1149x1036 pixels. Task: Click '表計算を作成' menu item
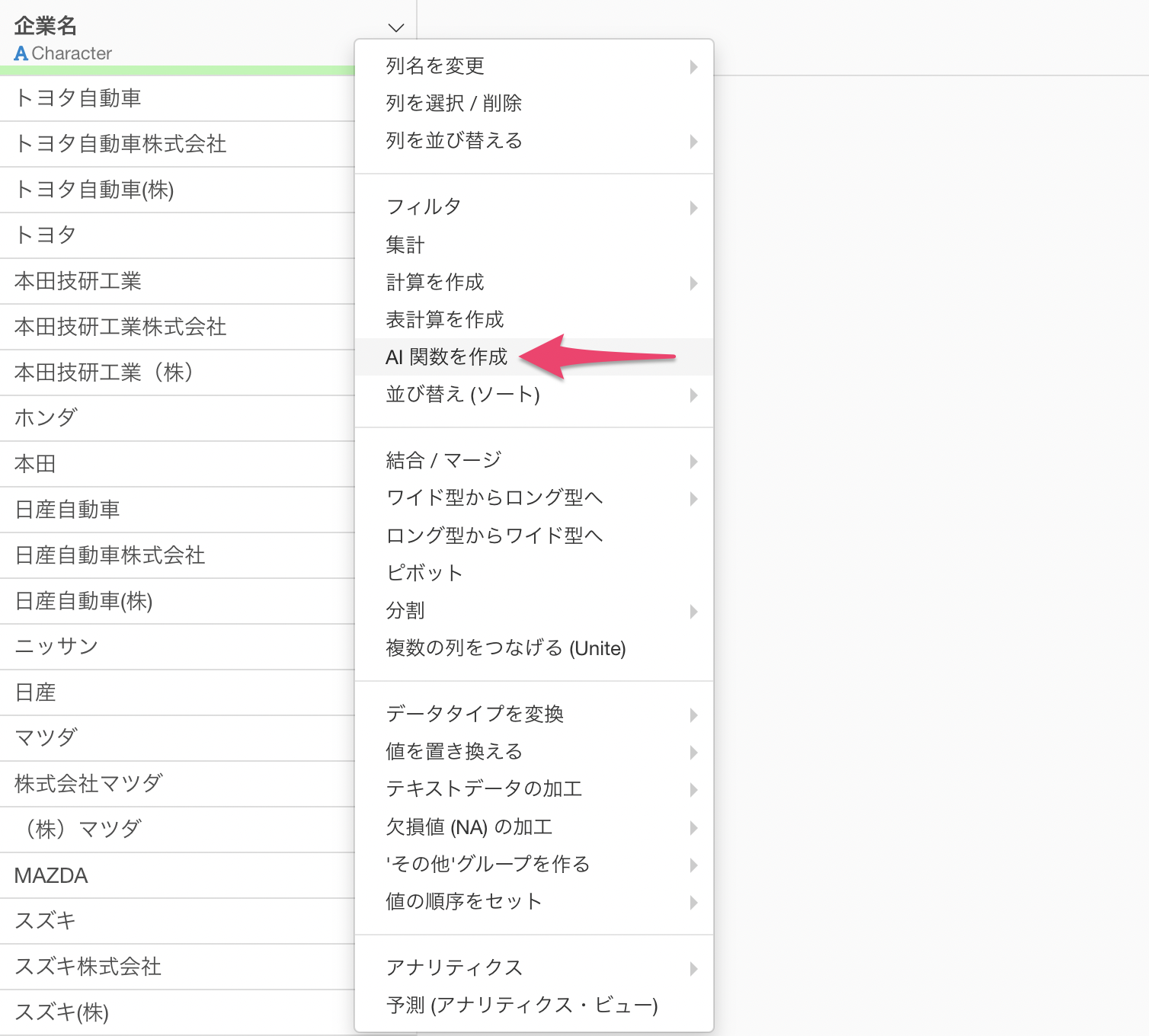tap(445, 320)
